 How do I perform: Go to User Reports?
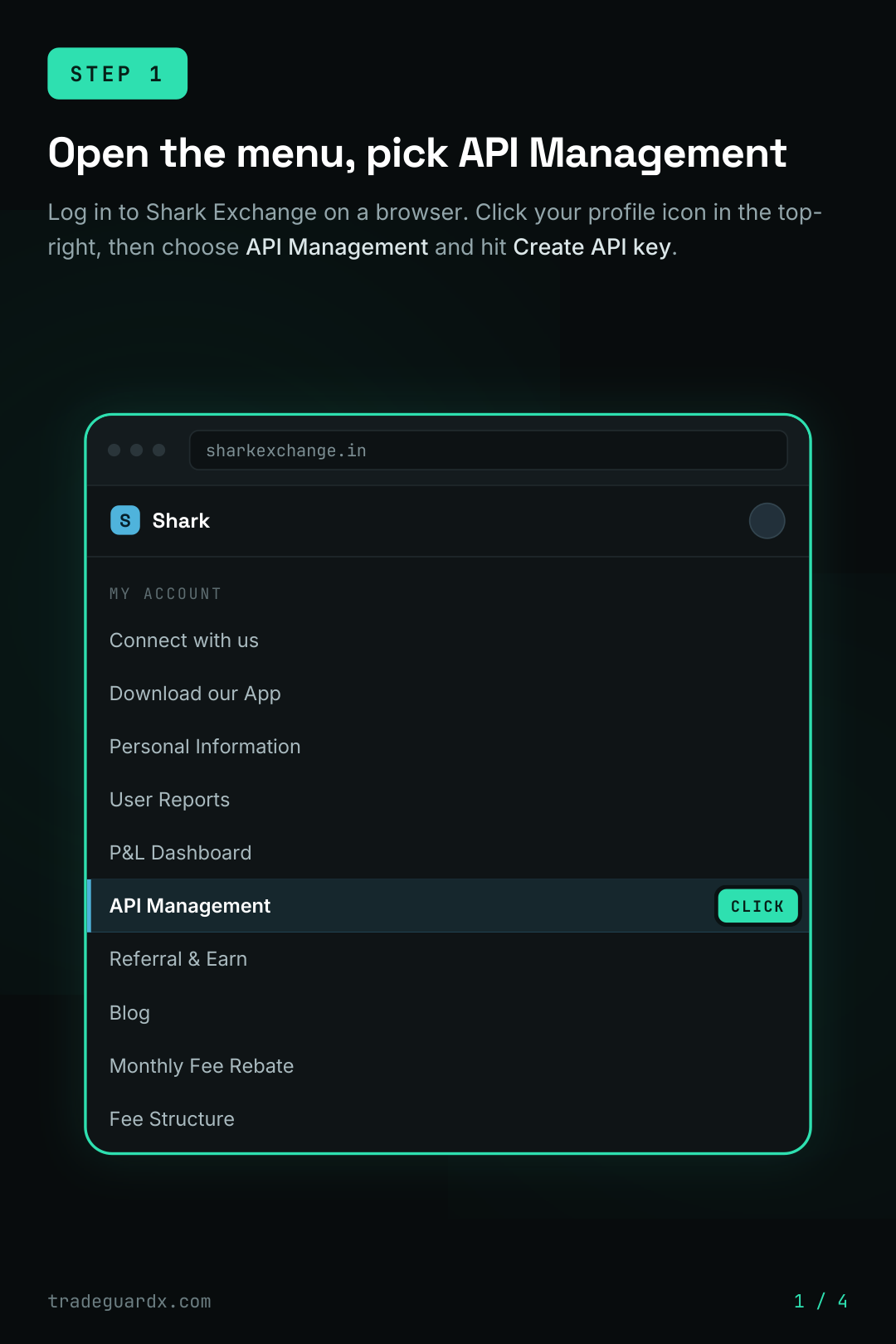448,800
